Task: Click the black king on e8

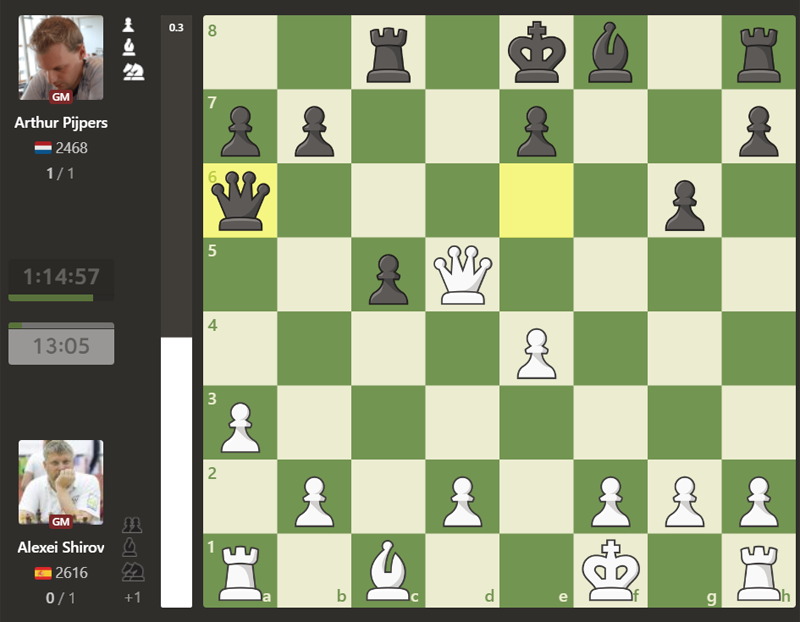Action: 536,52
